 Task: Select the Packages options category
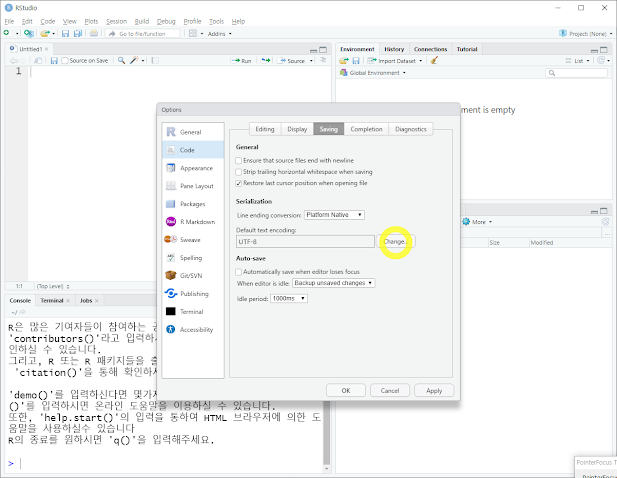click(x=193, y=204)
